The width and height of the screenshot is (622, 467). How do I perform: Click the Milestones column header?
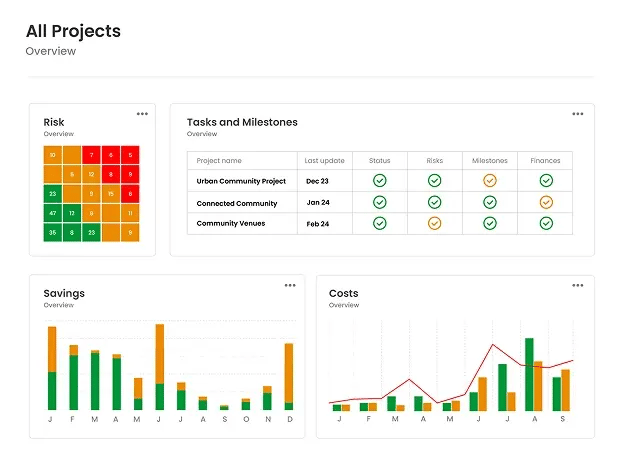pos(490,161)
